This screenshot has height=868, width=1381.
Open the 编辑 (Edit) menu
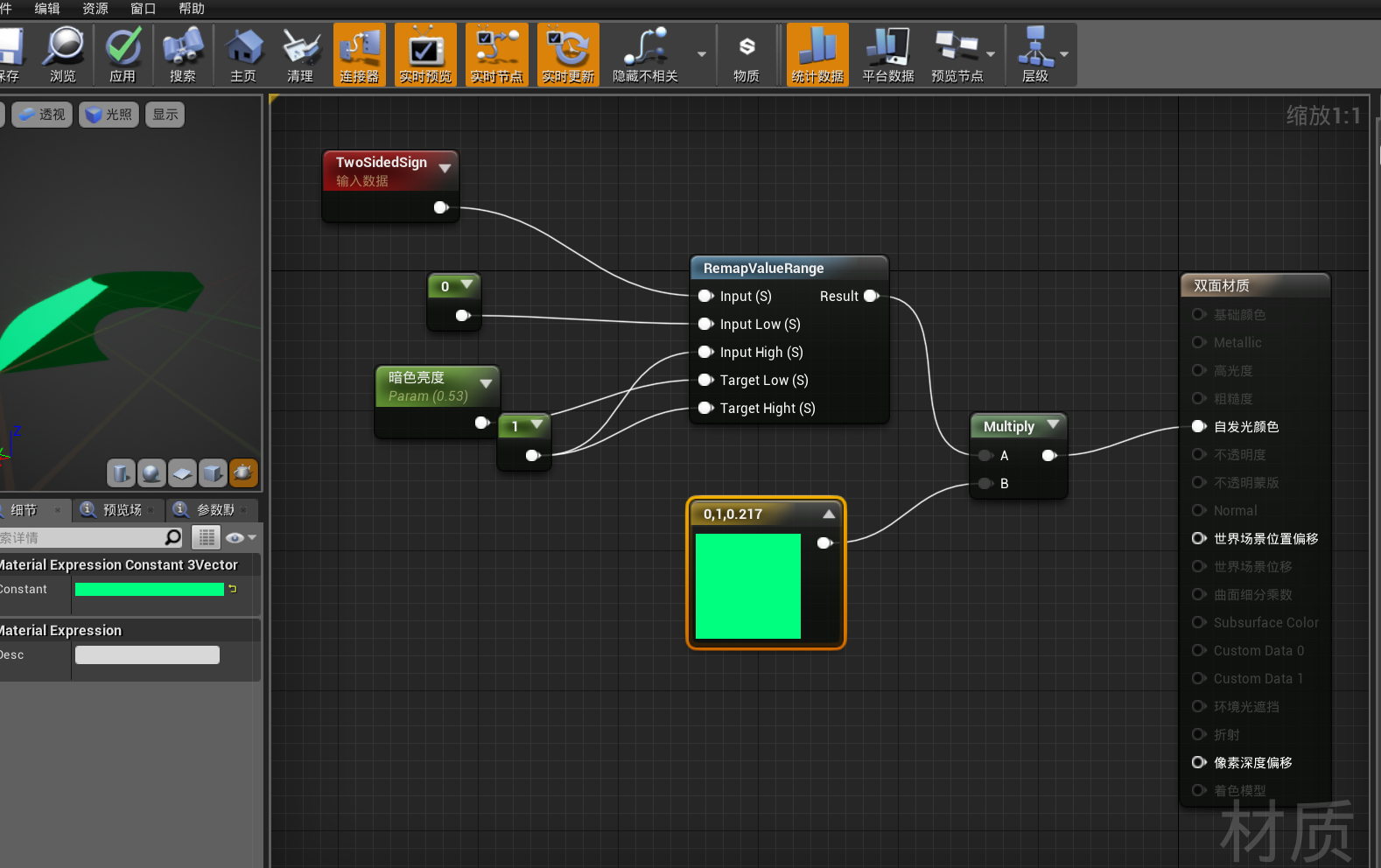tap(47, 9)
